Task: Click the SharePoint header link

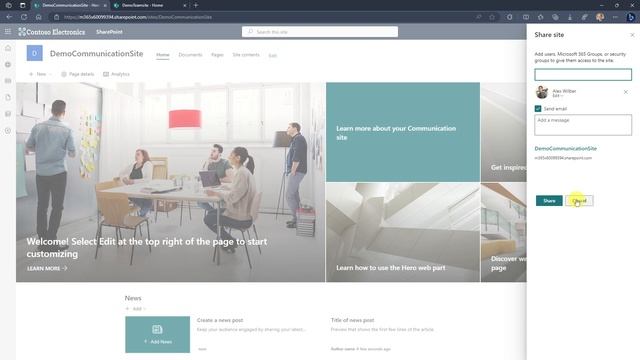Action: pos(109,32)
